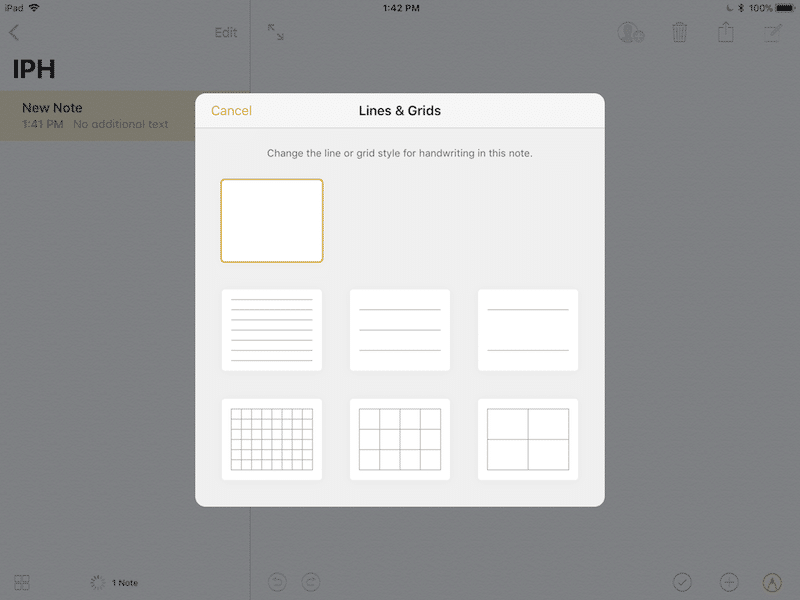Tap the trash icon to delete the note
This screenshot has width=800, height=600.
680,32
